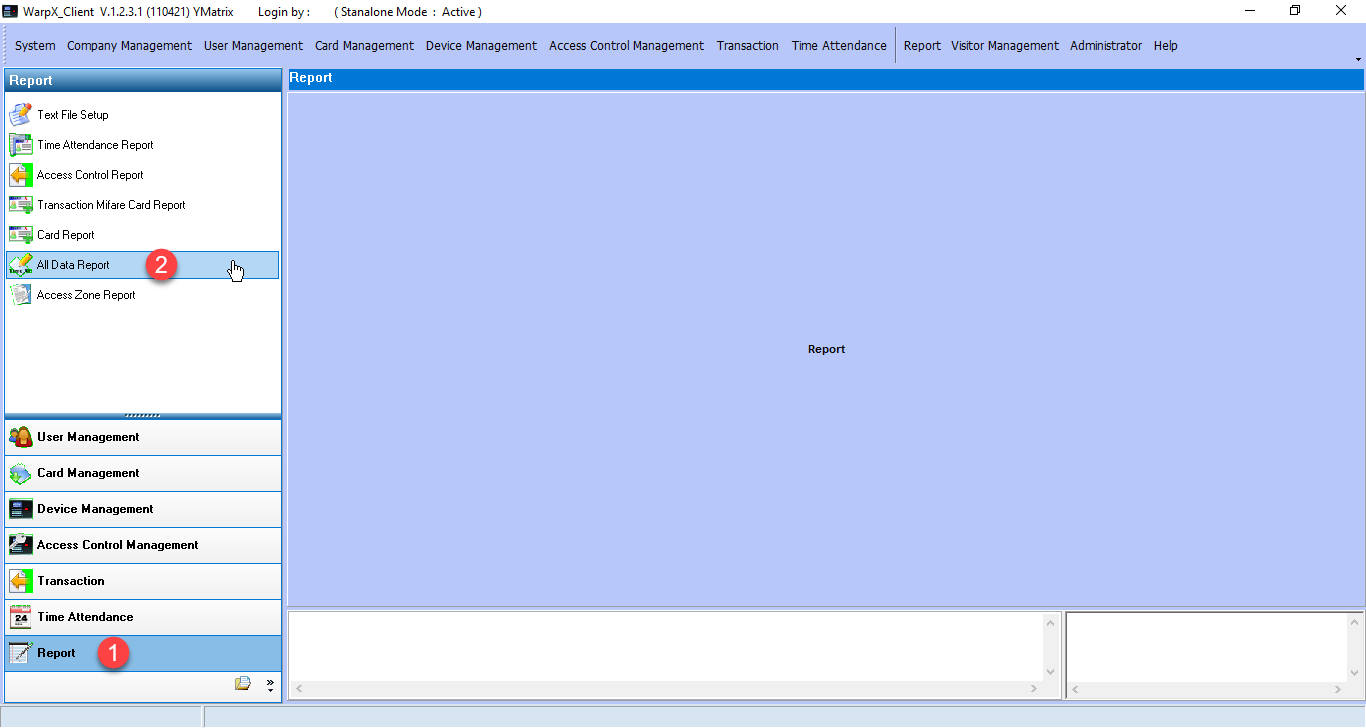The height and width of the screenshot is (728, 1366).
Task: Switch to Card Management navigation pane
Action: (x=143, y=473)
